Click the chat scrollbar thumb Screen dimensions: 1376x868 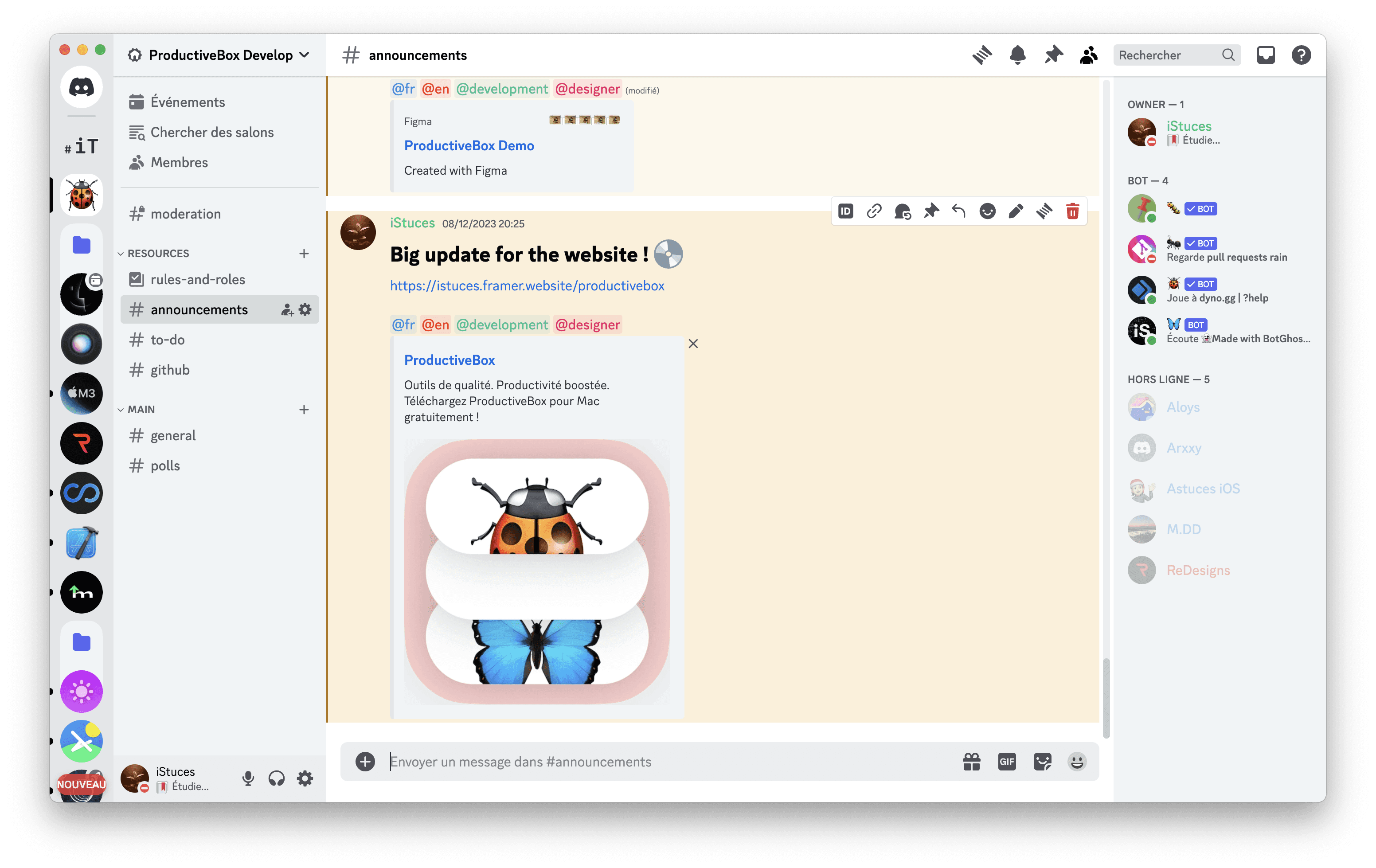(x=1106, y=698)
